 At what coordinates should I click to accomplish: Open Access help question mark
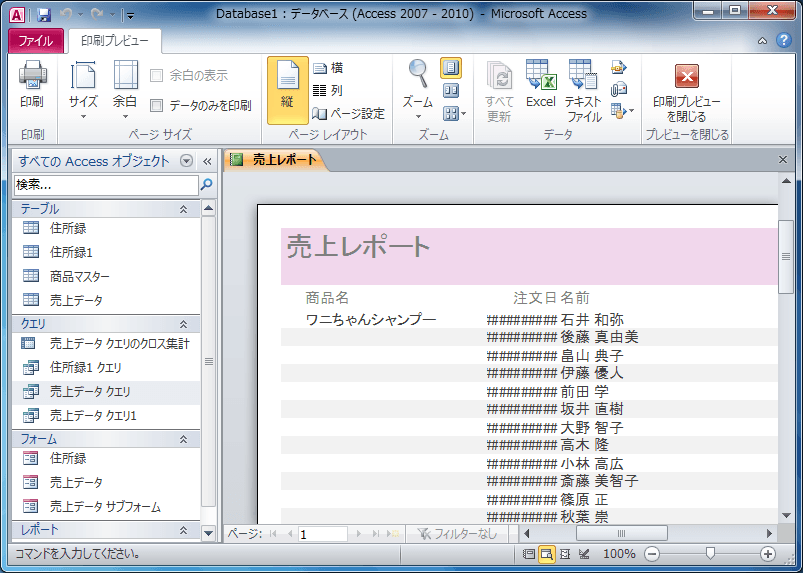coord(784,40)
